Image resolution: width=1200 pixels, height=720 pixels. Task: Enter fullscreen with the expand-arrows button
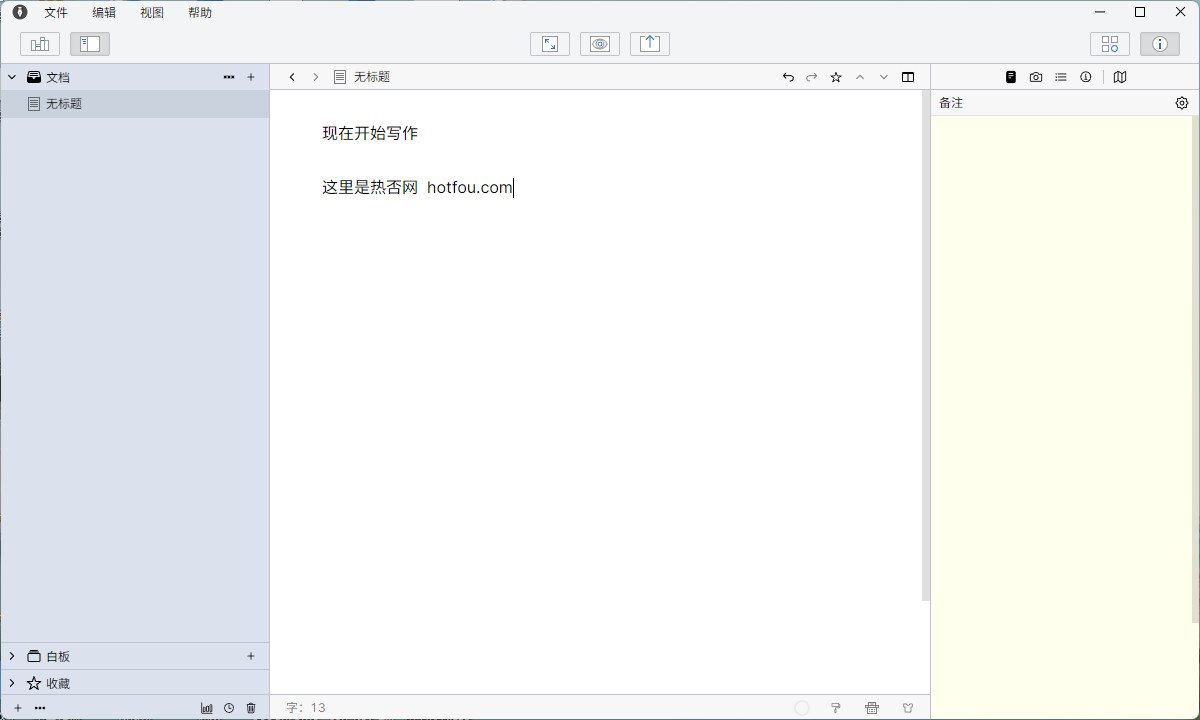[550, 44]
